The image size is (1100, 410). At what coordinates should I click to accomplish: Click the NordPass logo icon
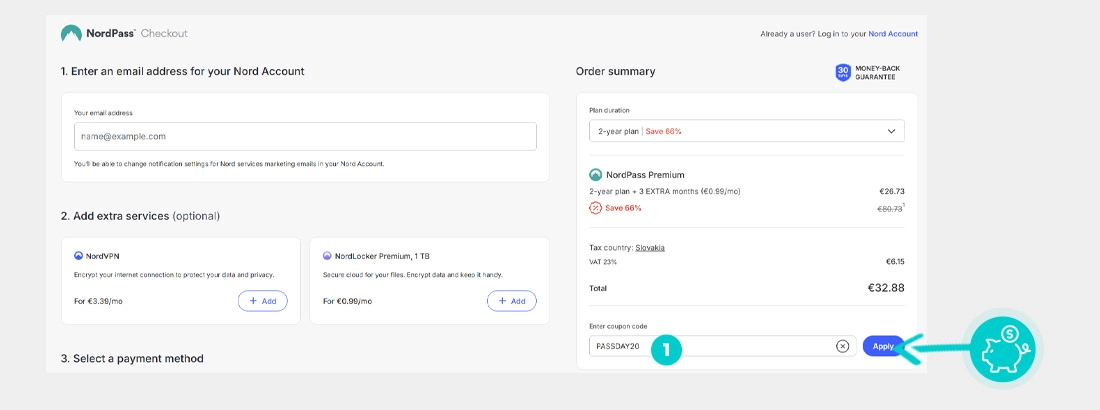[x=71, y=33]
